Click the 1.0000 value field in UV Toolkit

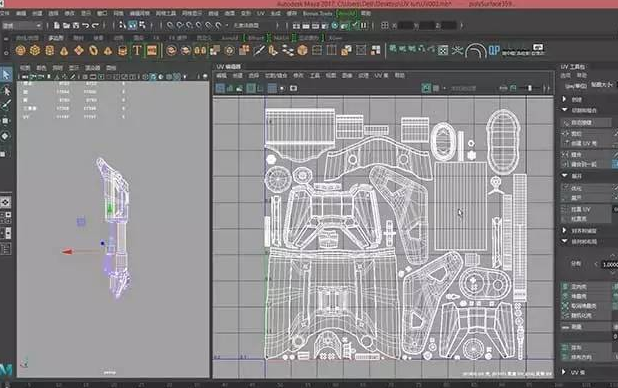click(610, 265)
